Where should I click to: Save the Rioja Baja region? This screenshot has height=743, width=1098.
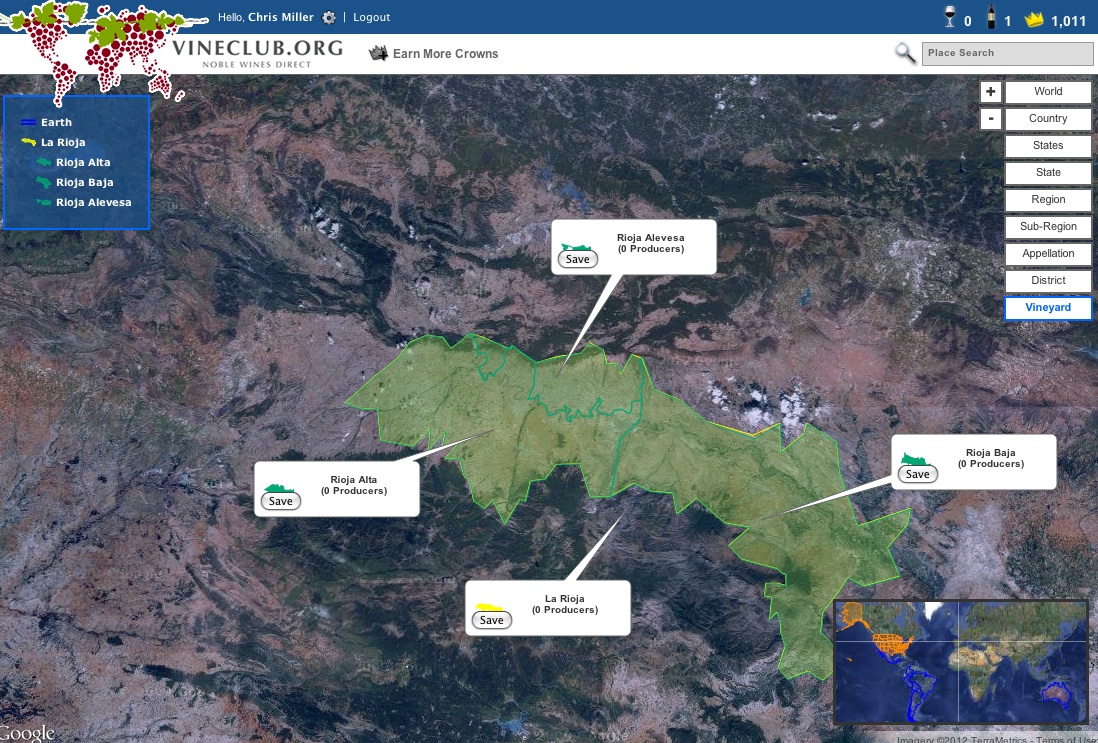click(917, 474)
